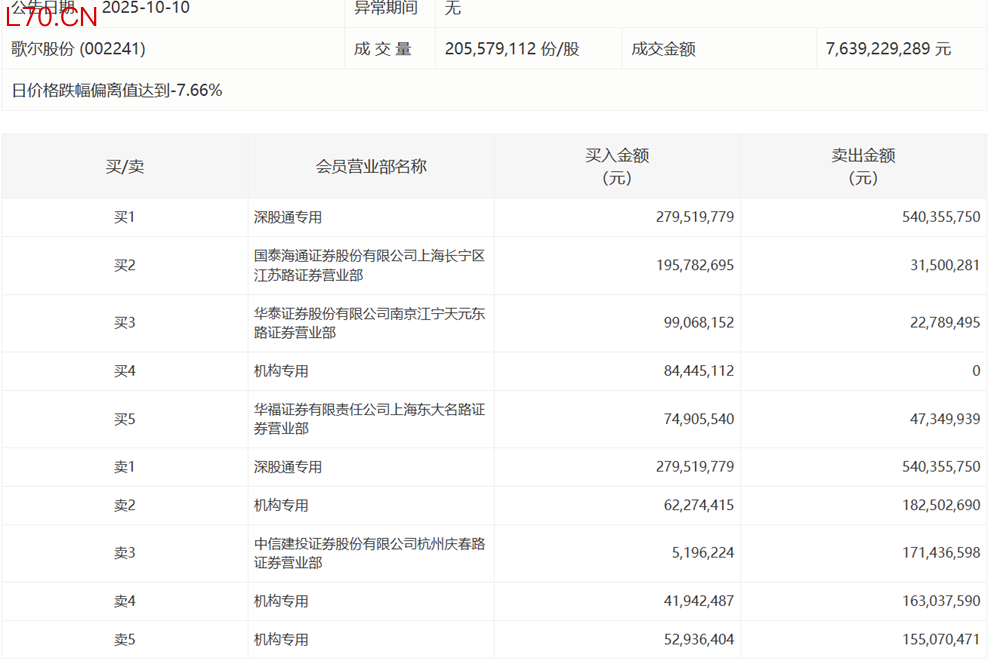The height and width of the screenshot is (664, 1000).
Task: Select the 华泰证券南京江宁天元东路 branch name
Action: [369, 322]
